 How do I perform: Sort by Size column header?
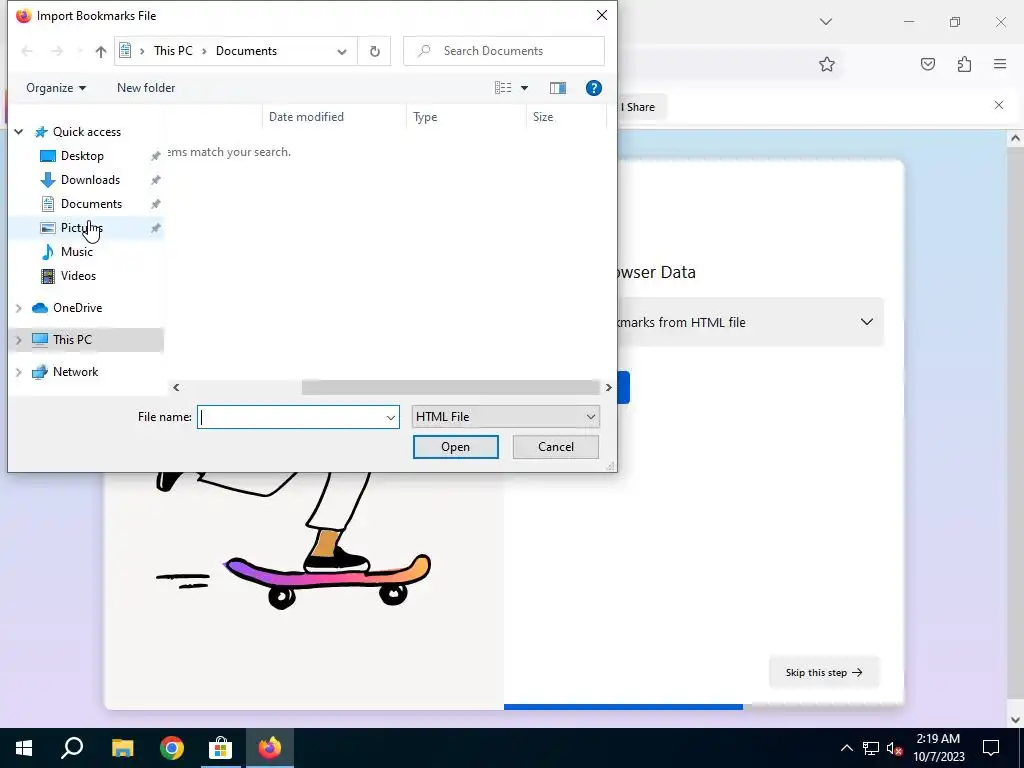point(566,117)
